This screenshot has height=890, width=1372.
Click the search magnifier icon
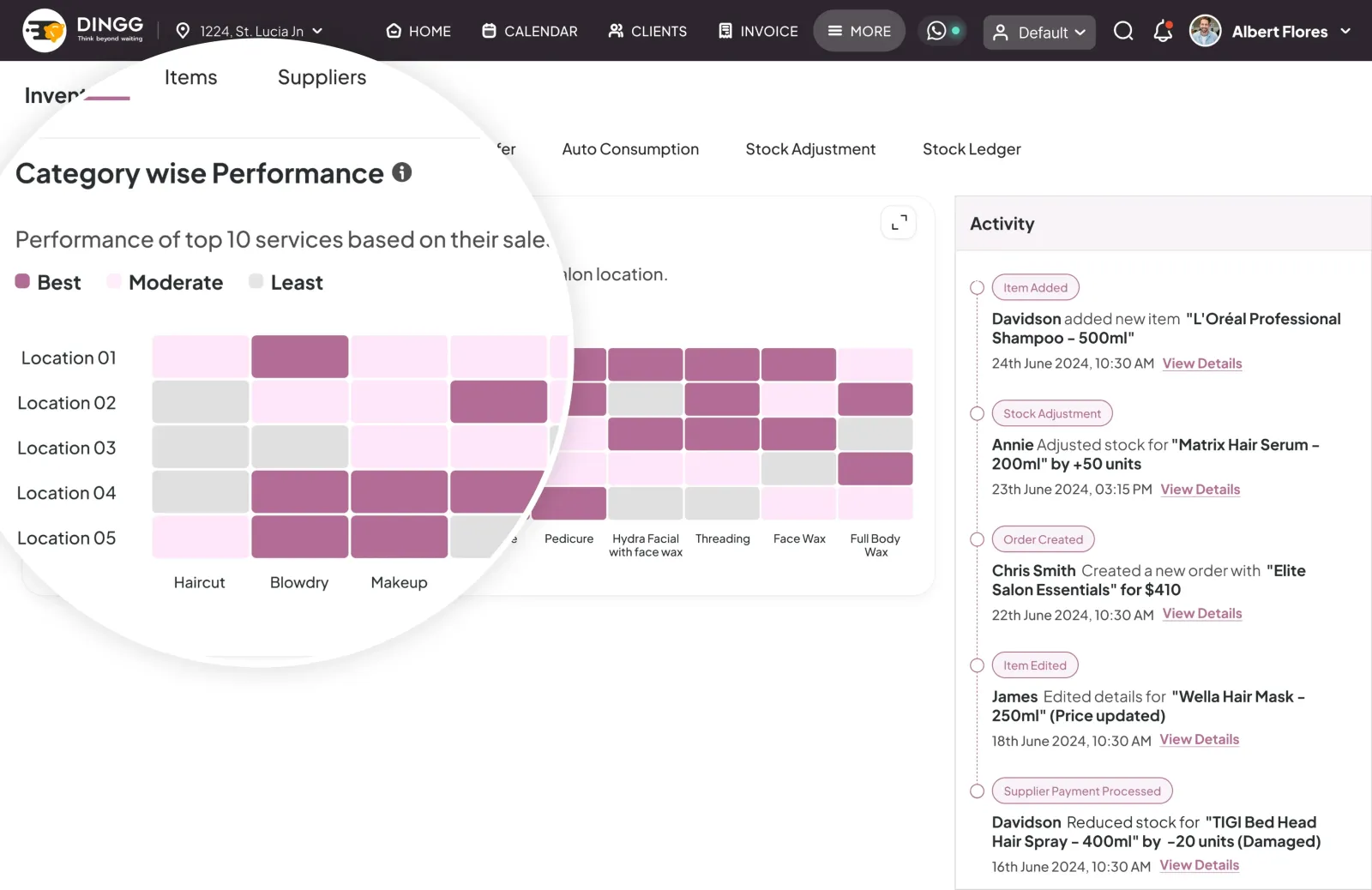[1123, 32]
